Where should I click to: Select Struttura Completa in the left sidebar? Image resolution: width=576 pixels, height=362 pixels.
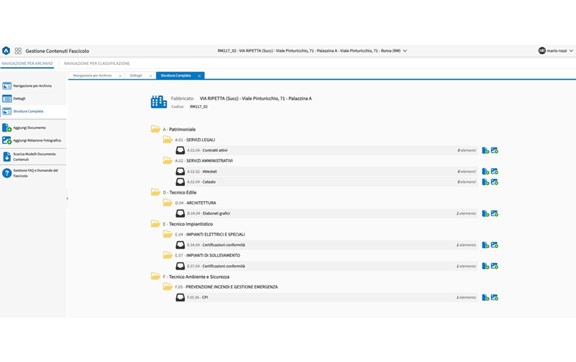pyautogui.click(x=33, y=111)
